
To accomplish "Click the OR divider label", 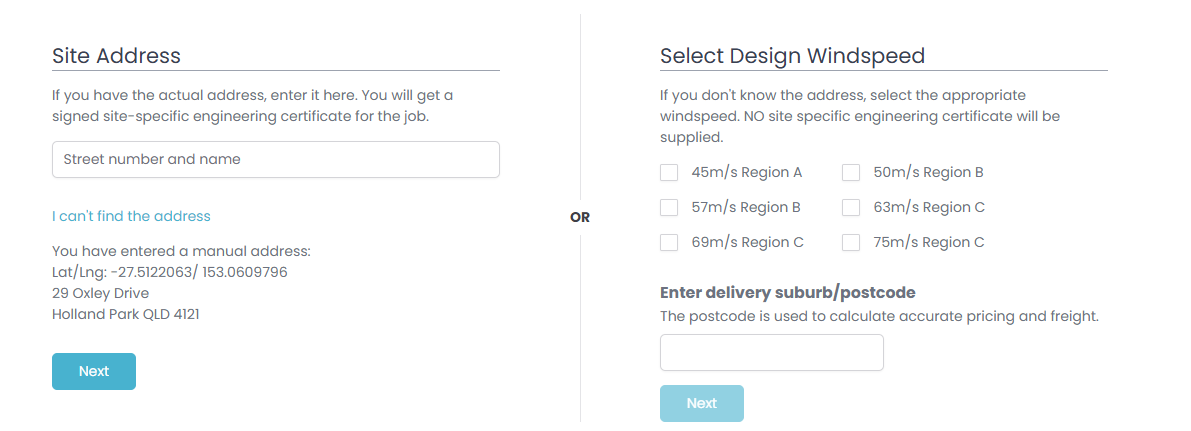I will click(x=580, y=217).
